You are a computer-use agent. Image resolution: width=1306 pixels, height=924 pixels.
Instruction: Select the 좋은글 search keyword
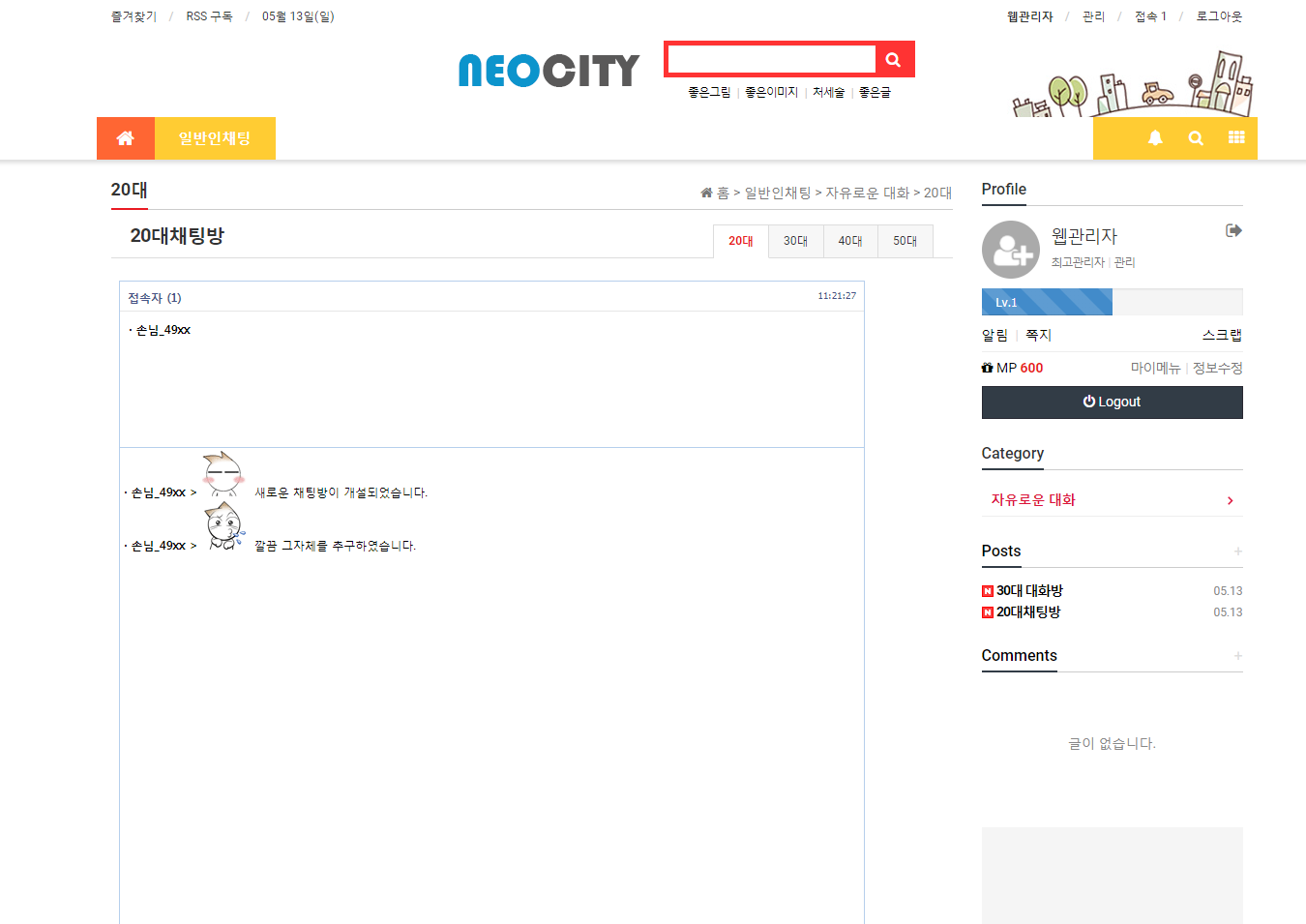[876, 92]
